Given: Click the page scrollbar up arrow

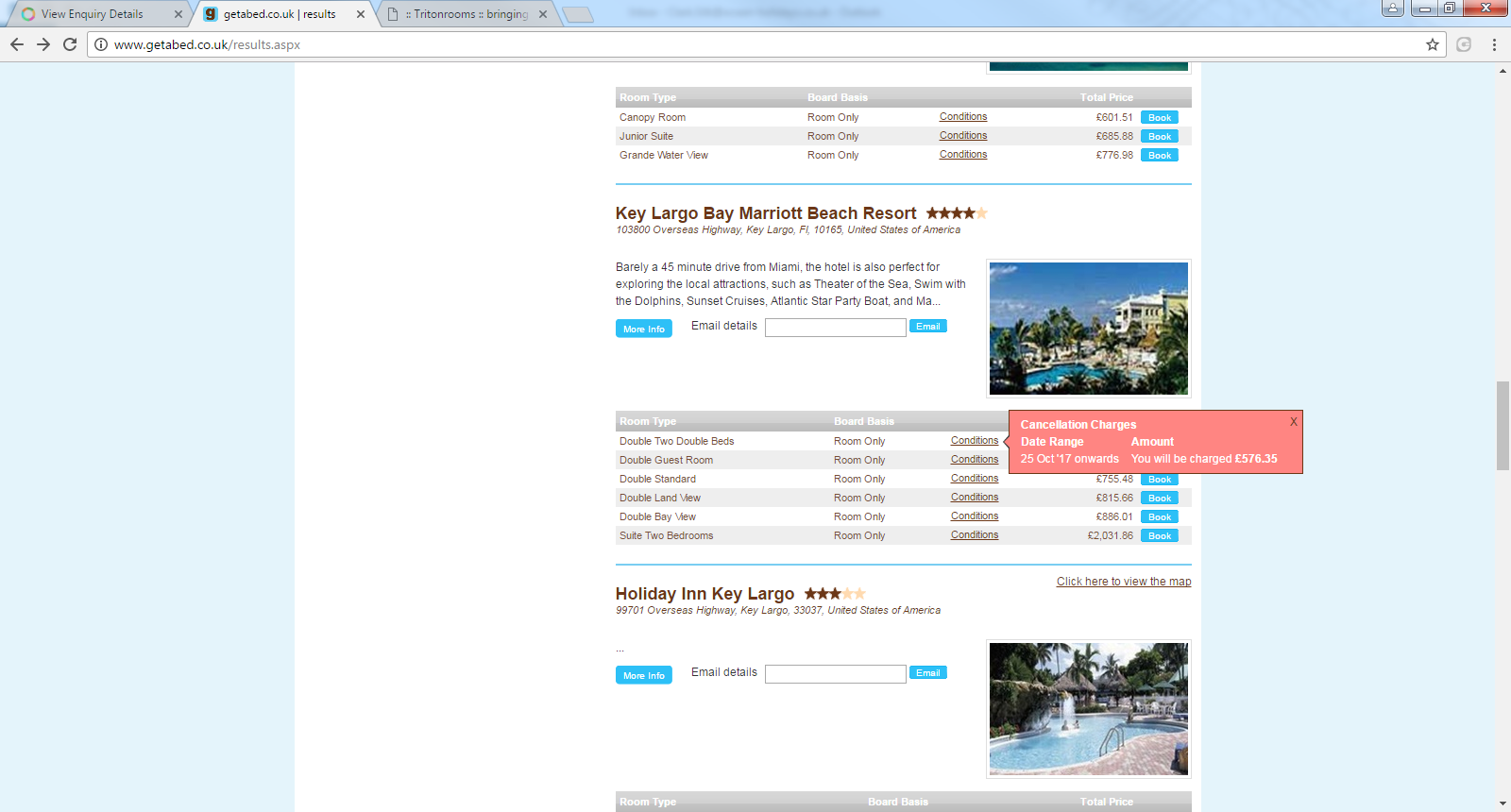Looking at the screenshot, I should (x=1503, y=72).
